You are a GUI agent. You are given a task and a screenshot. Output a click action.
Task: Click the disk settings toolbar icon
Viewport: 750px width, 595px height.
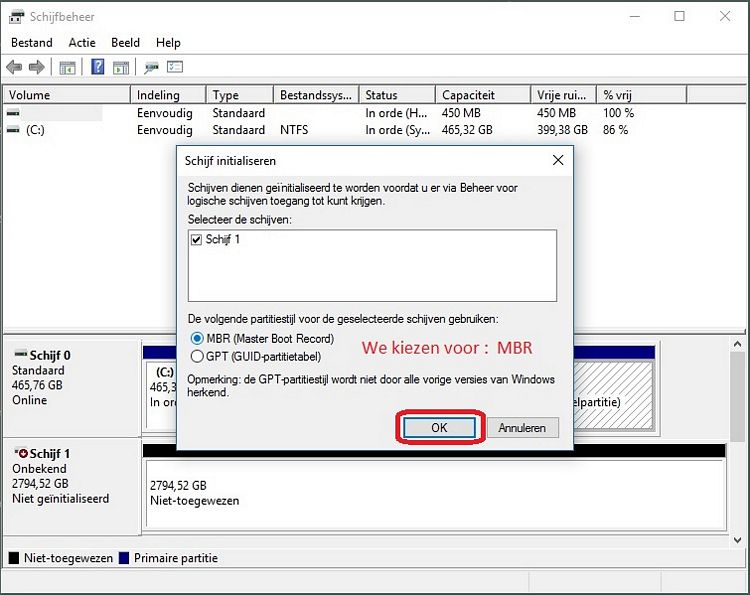point(151,67)
